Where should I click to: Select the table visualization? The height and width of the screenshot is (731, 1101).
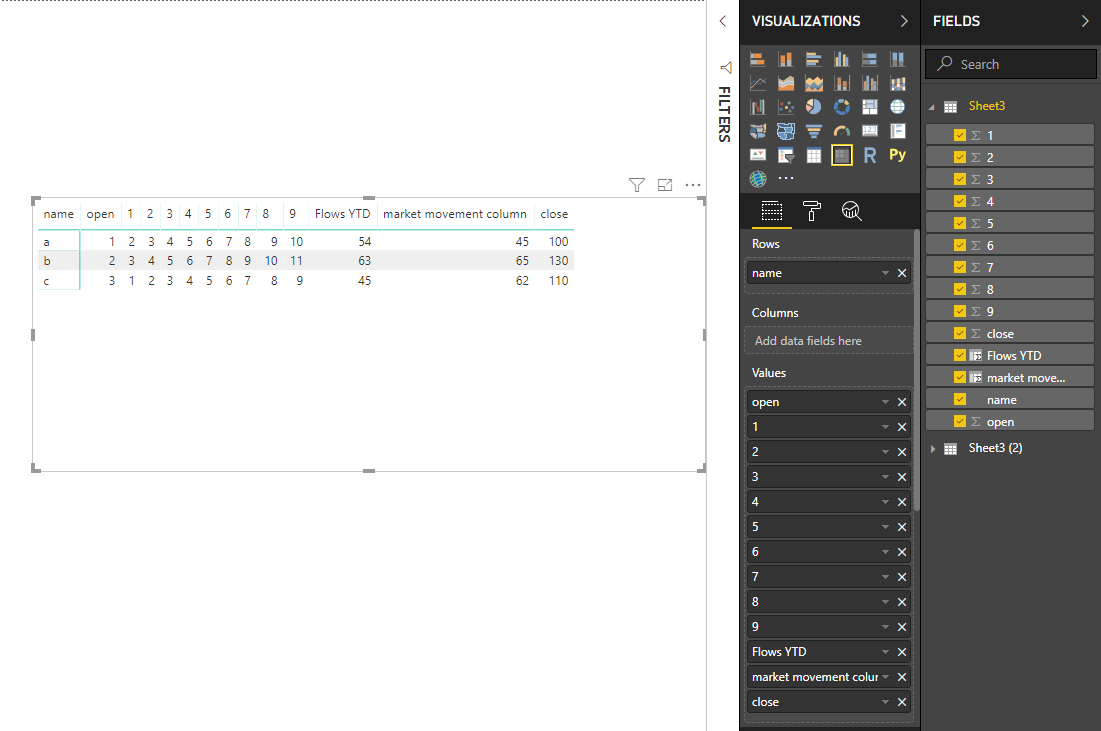tap(814, 155)
